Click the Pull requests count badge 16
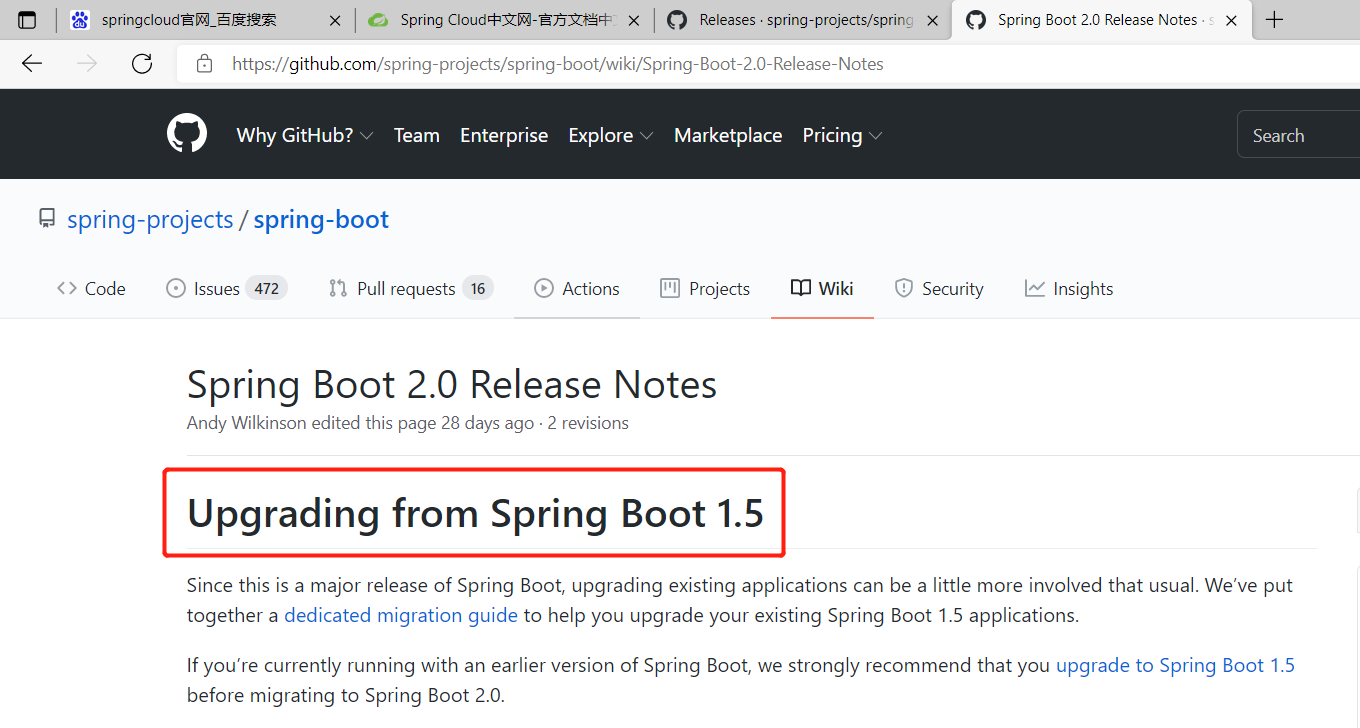The height and width of the screenshot is (728, 1360). pyautogui.click(x=478, y=288)
